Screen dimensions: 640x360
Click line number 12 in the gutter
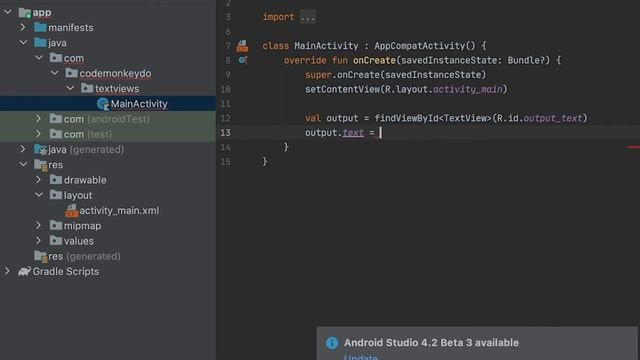coord(225,118)
